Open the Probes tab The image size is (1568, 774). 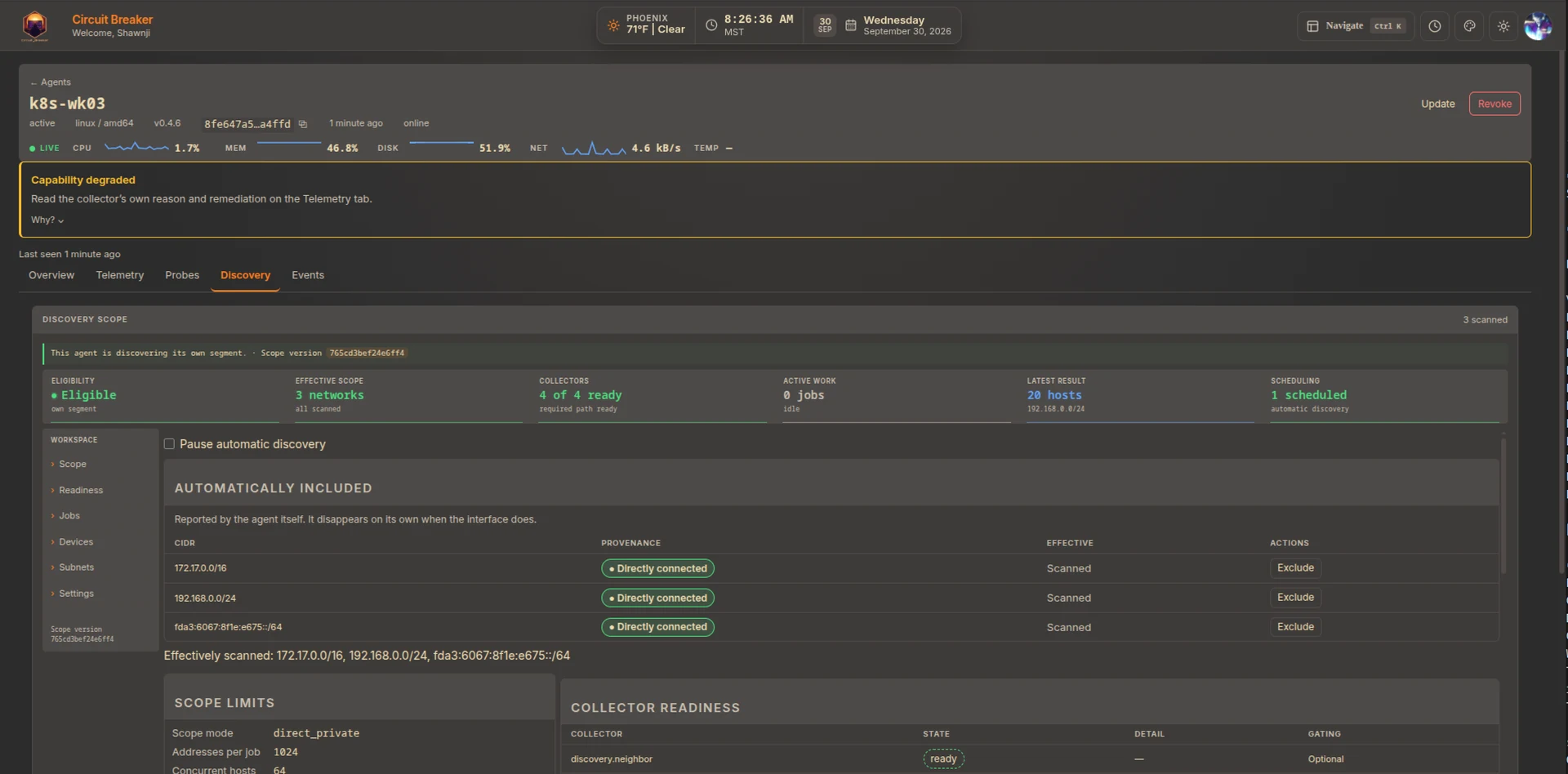click(x=182, y=275)
